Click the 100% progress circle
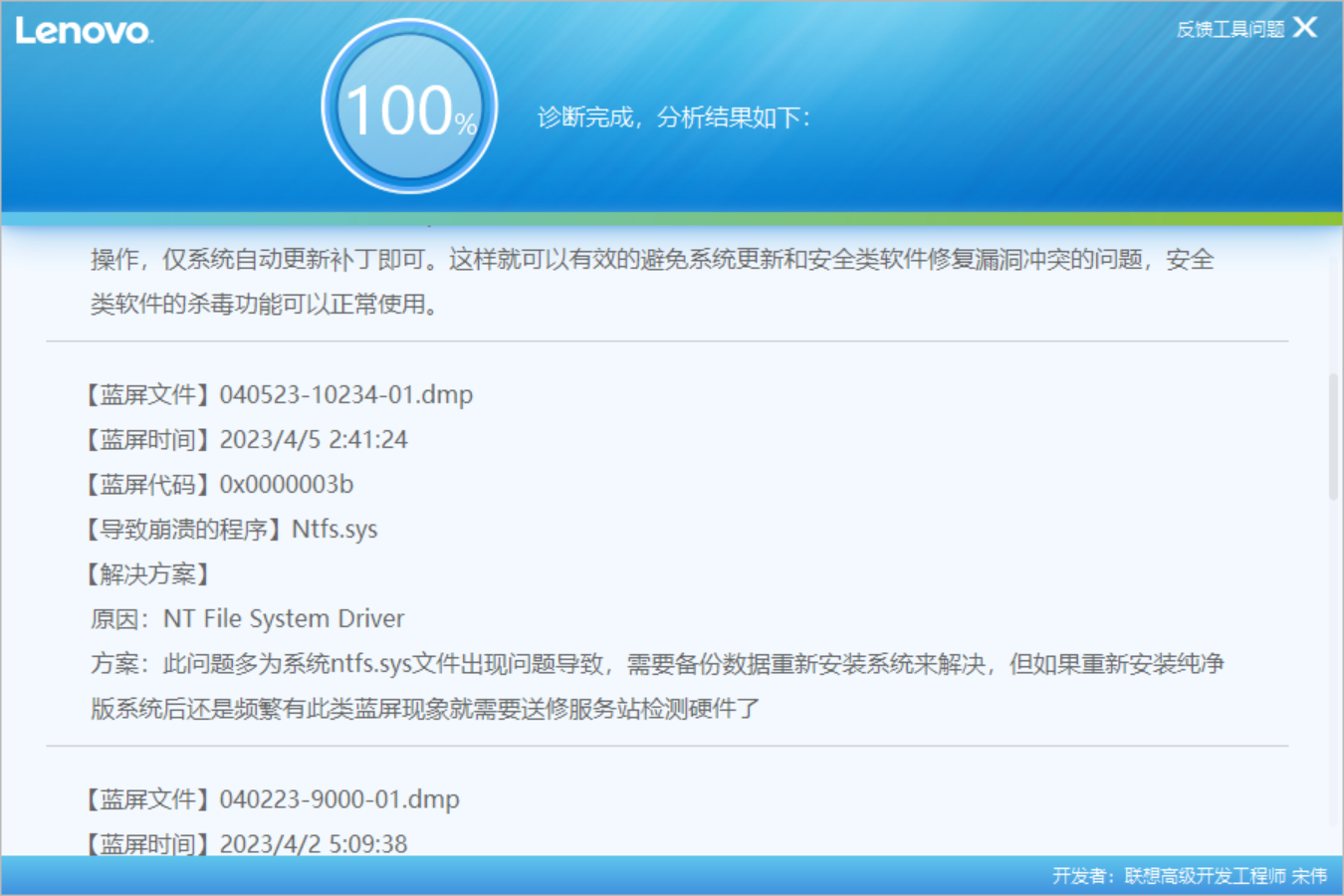This screenshot has width=1344, height=896. 409,107
